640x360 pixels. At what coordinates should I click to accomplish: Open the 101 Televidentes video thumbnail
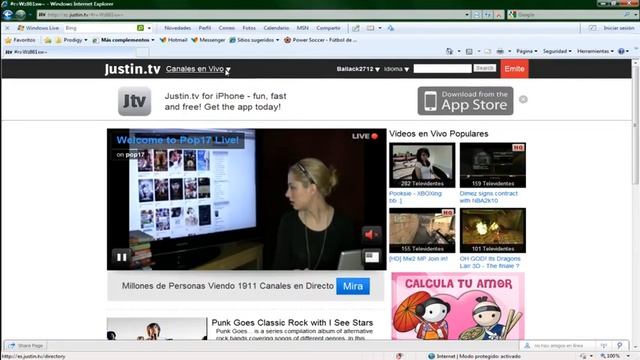pos(493,231)
